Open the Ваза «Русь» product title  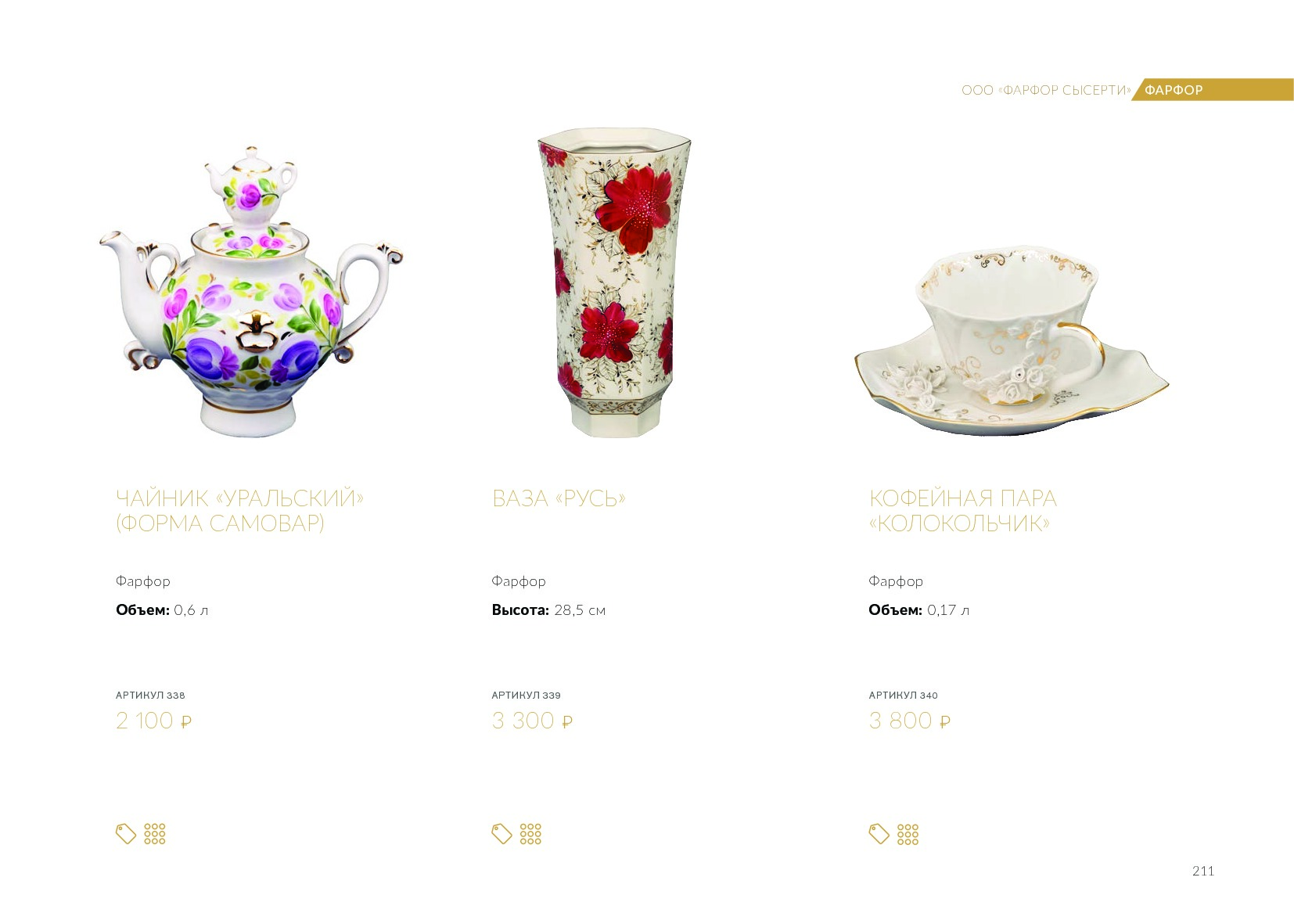pos(559,498)
